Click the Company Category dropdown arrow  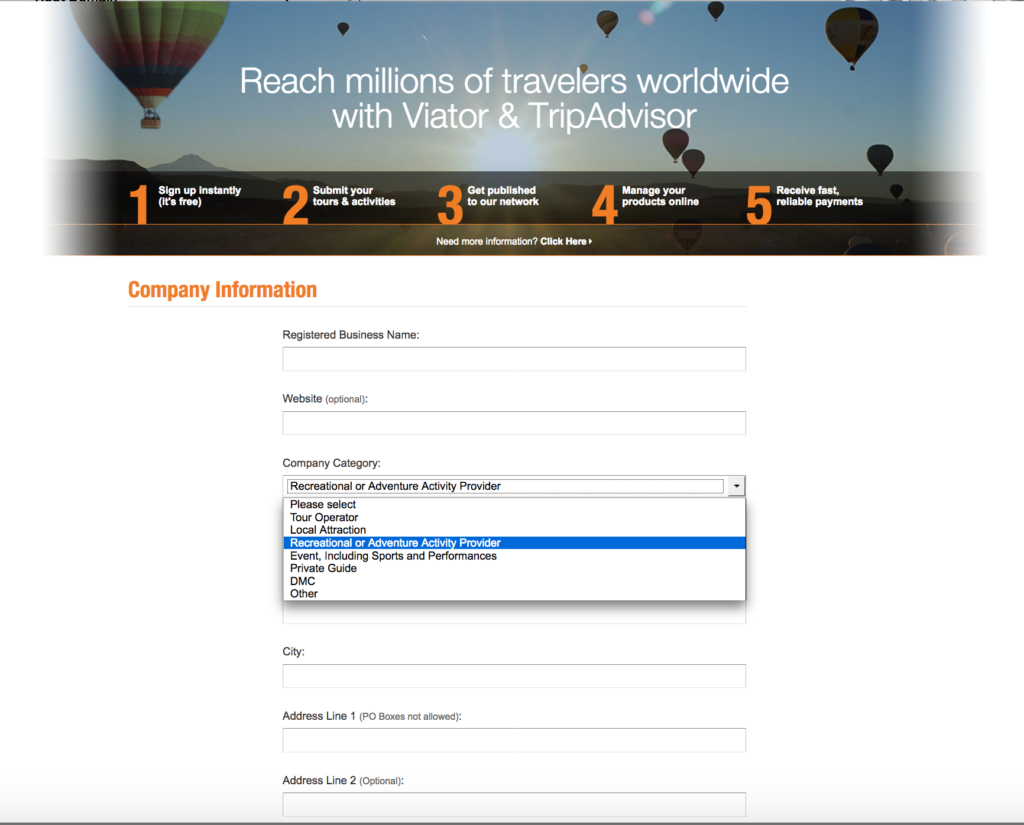tap(736, 486)
